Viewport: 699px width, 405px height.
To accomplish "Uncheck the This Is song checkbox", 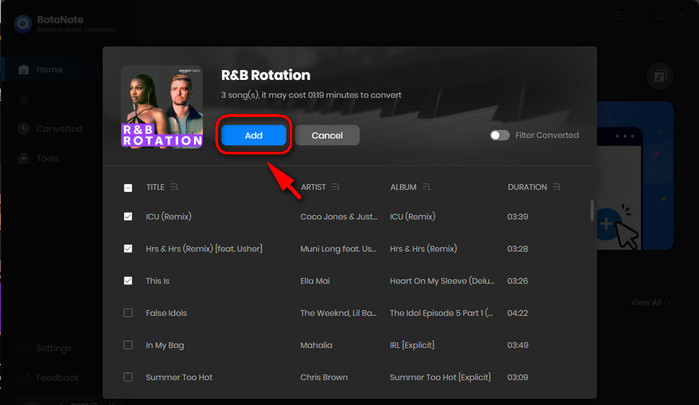I will click(128, 281).
